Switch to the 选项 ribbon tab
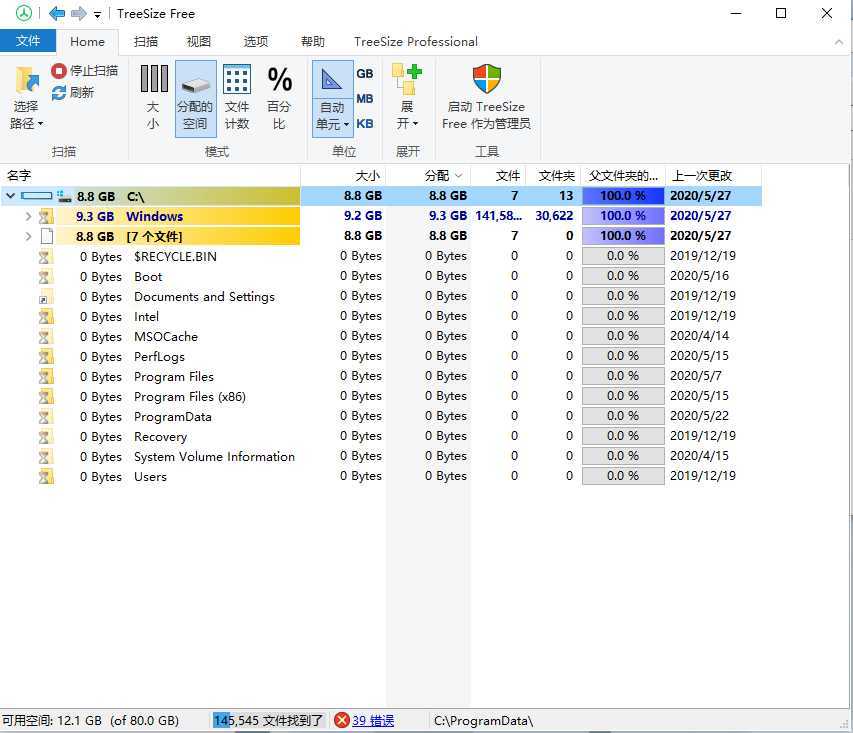853x733 pixels. point(256,42)
